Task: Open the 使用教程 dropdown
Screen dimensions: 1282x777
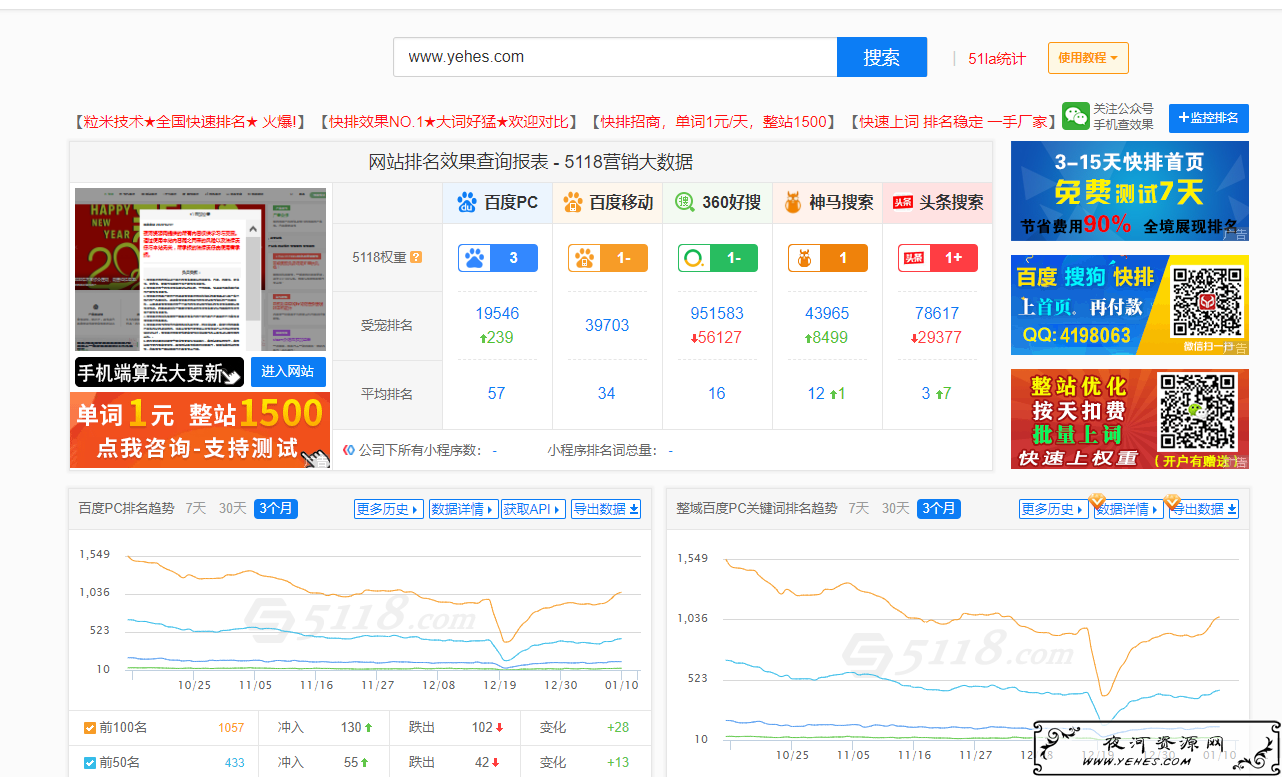Action: (x=1088, y=58)
